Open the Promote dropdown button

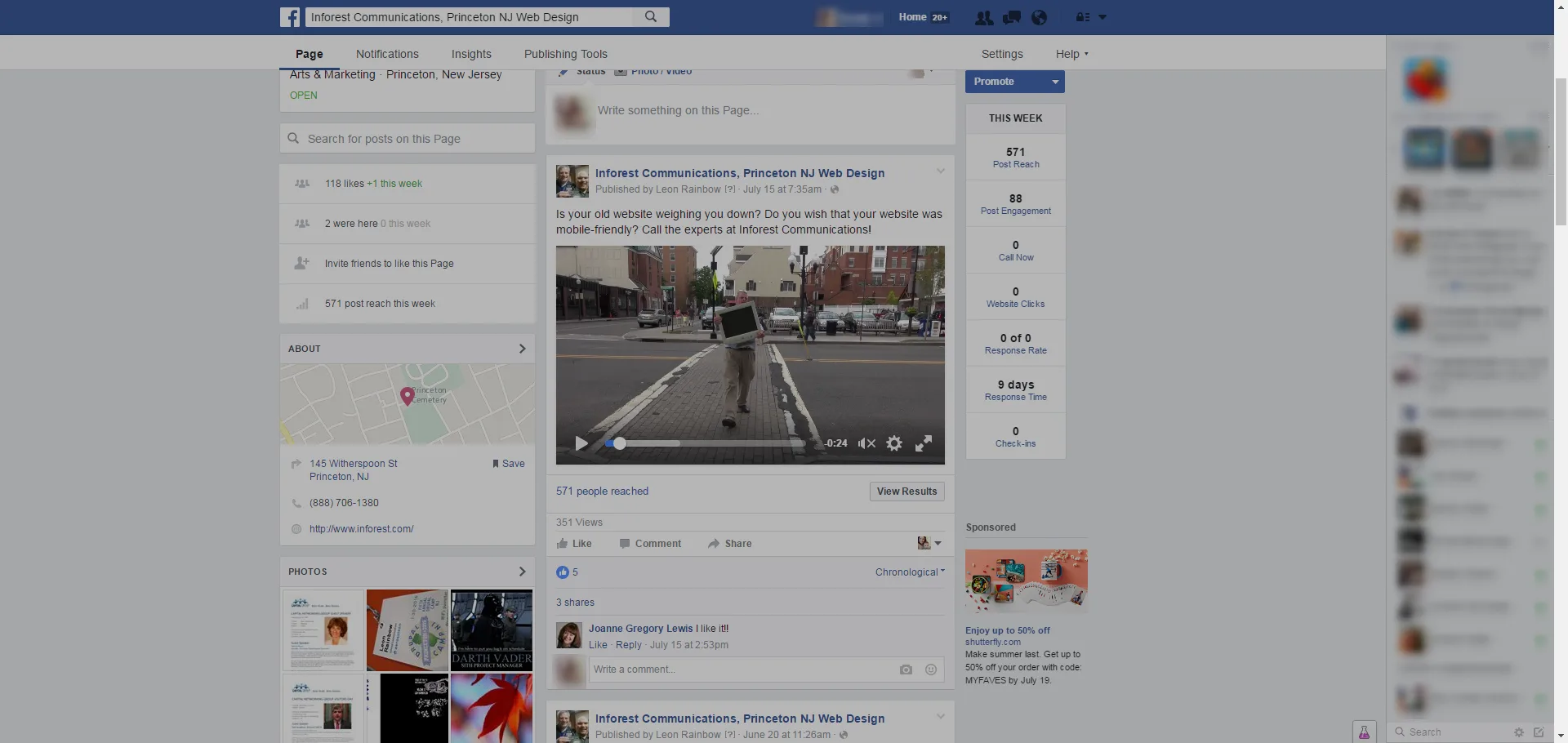click(1015, 82)
